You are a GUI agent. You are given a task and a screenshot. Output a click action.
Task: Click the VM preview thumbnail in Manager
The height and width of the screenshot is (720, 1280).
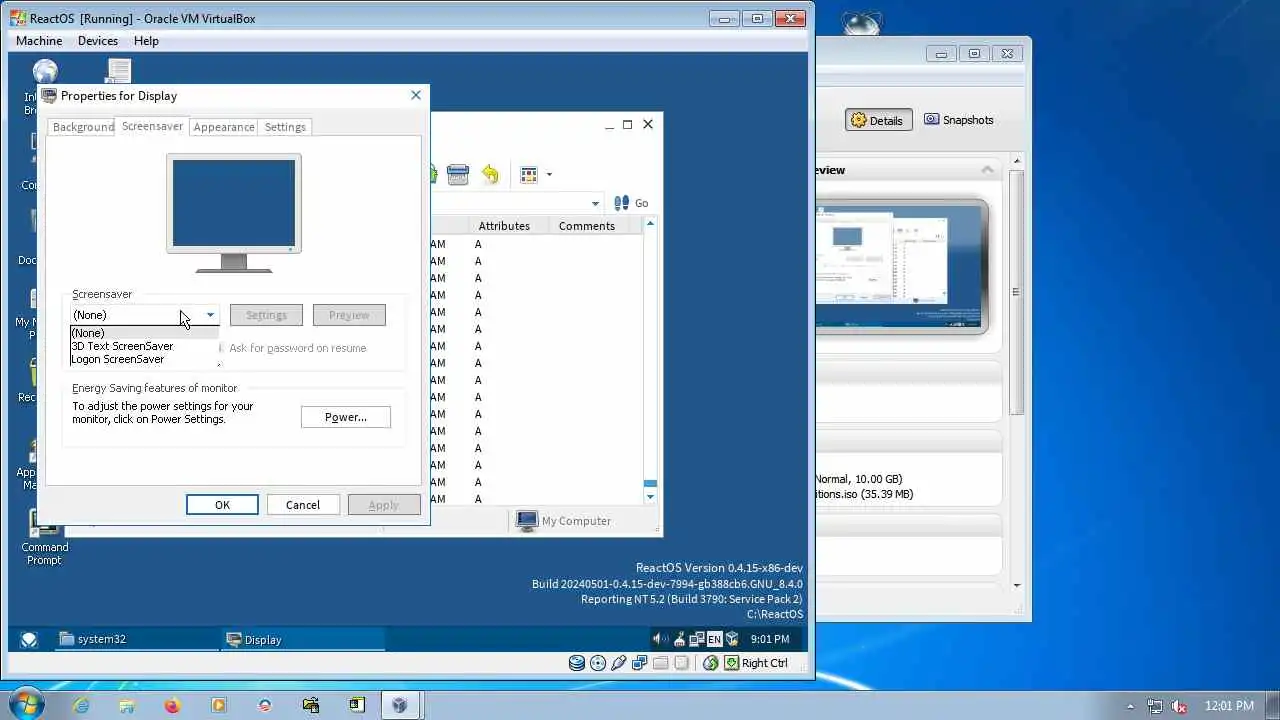point(902,266)
